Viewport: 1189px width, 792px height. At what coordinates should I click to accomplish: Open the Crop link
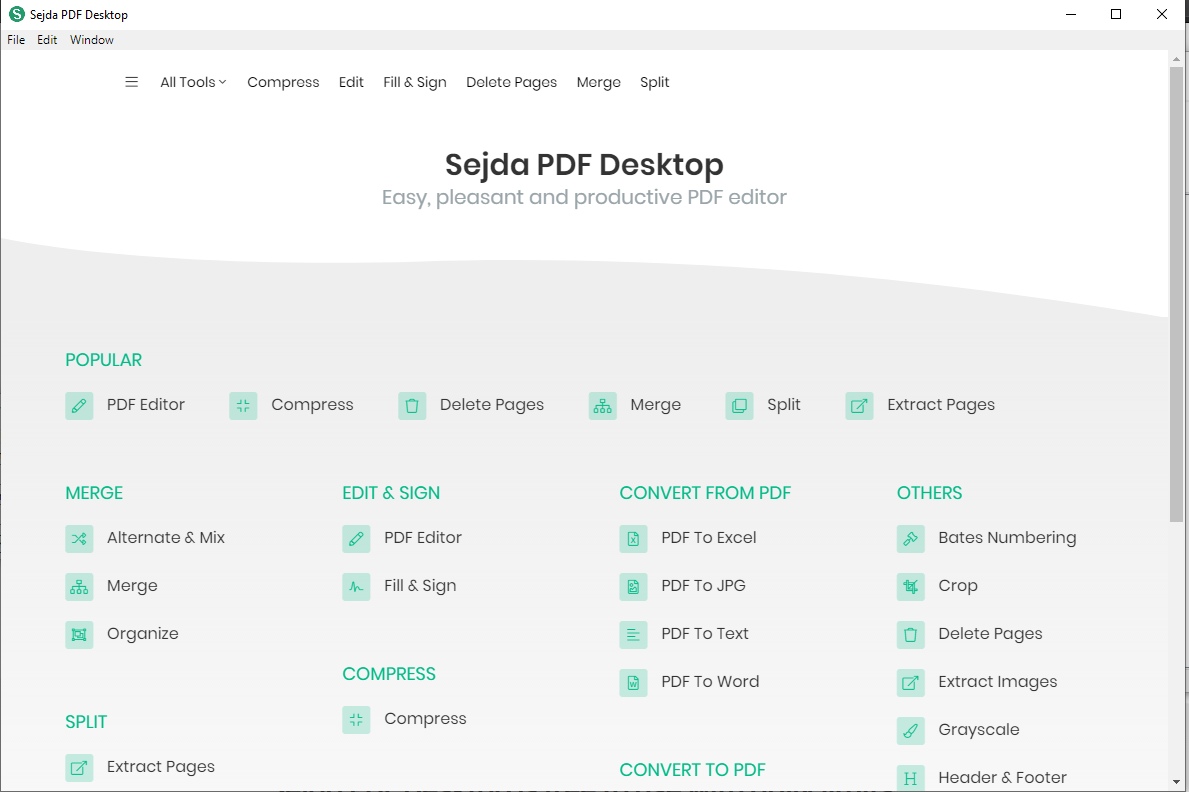pyautogui.click(x=958, y=586)
